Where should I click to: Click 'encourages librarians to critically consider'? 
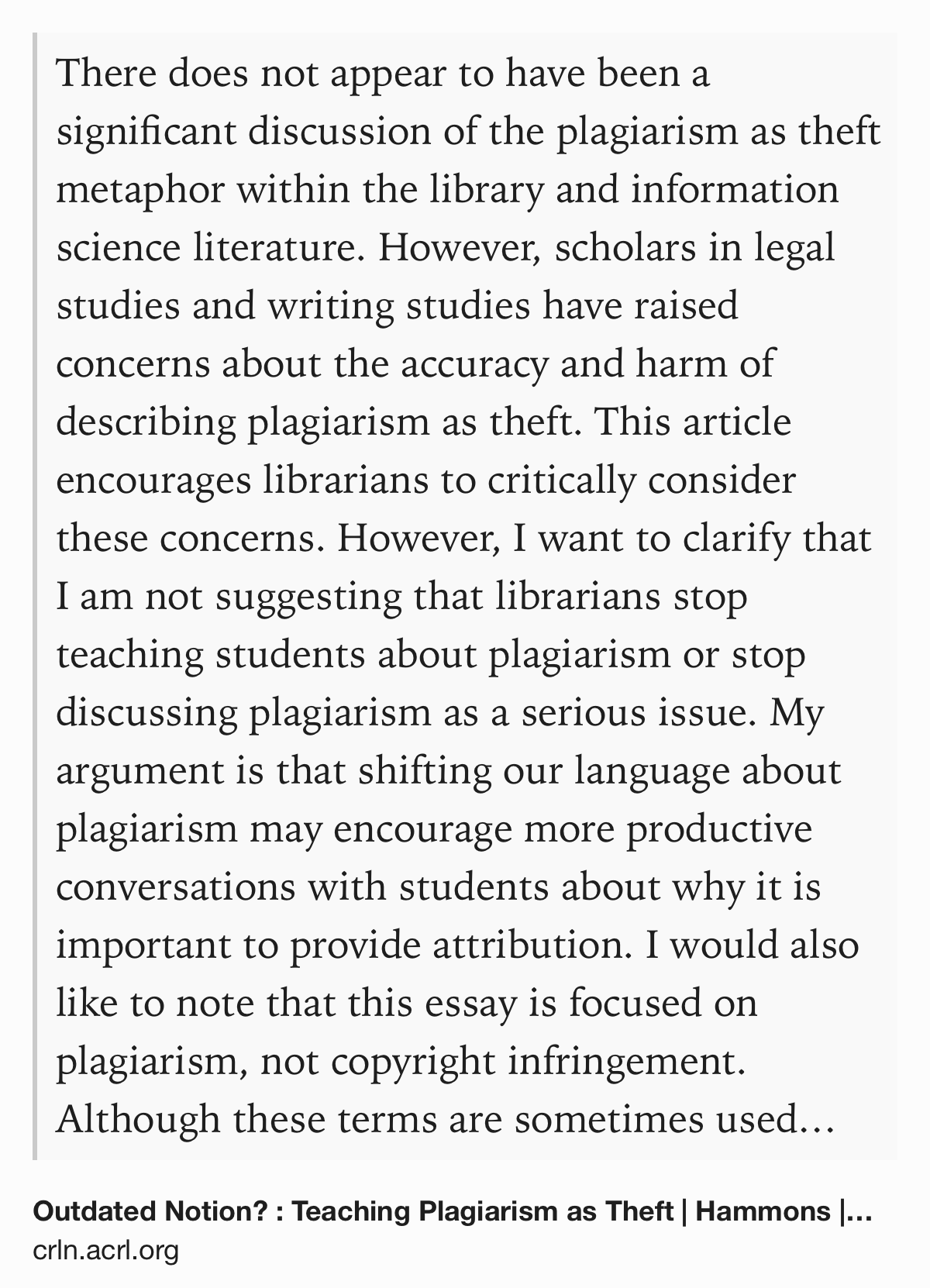pos(425,482)
